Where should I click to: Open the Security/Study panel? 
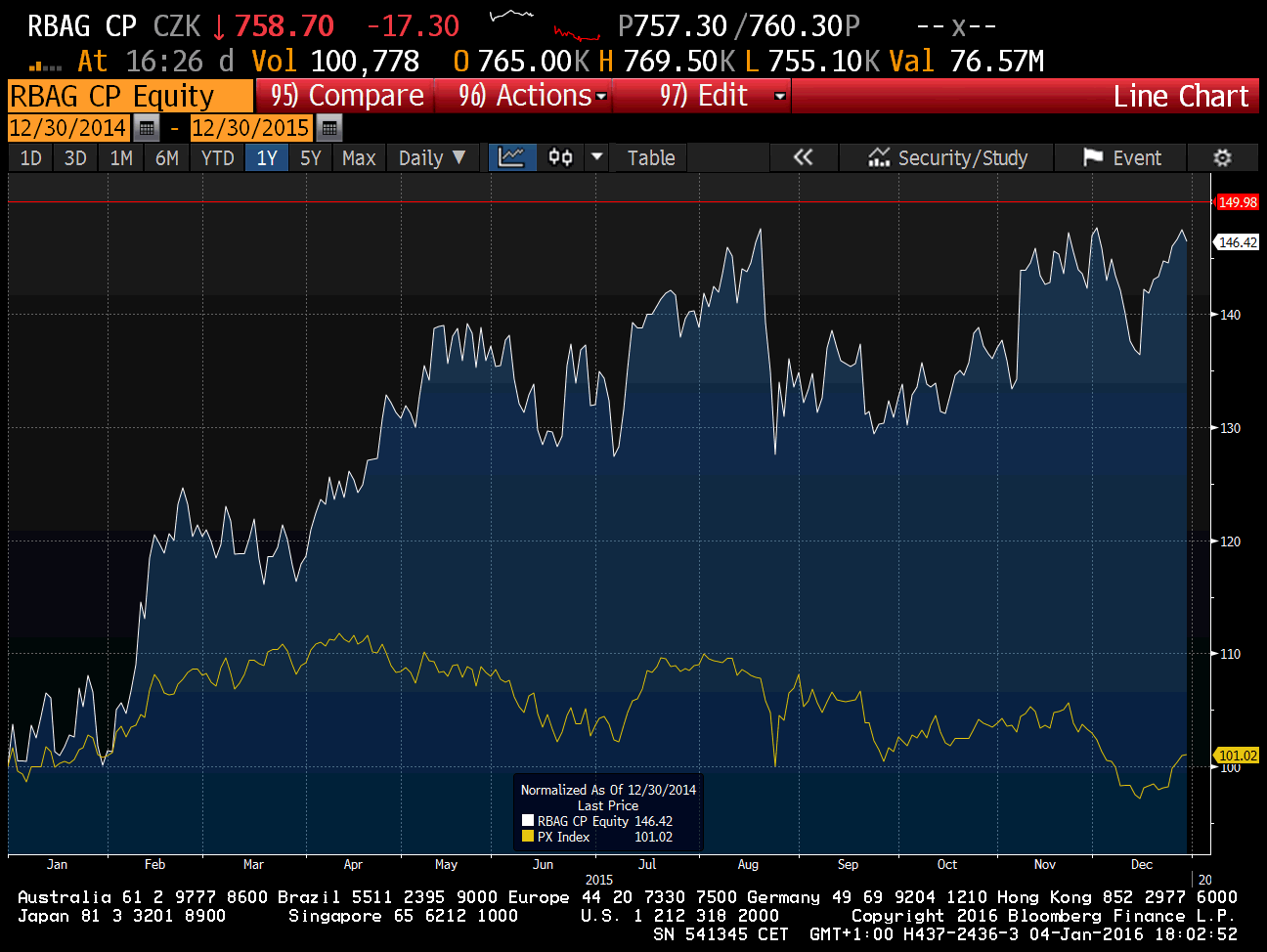[946, 157]
